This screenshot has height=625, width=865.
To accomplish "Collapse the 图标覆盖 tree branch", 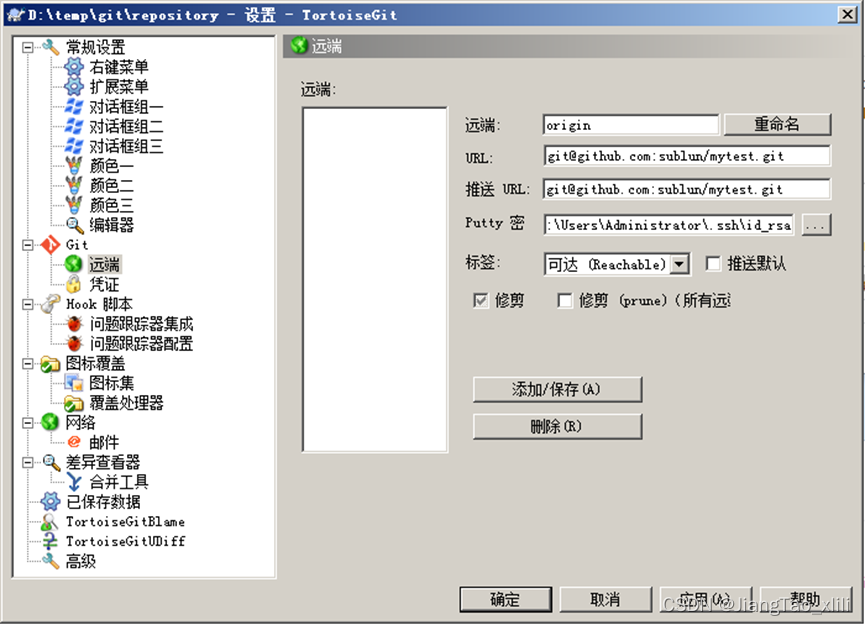I will point(30,363).
